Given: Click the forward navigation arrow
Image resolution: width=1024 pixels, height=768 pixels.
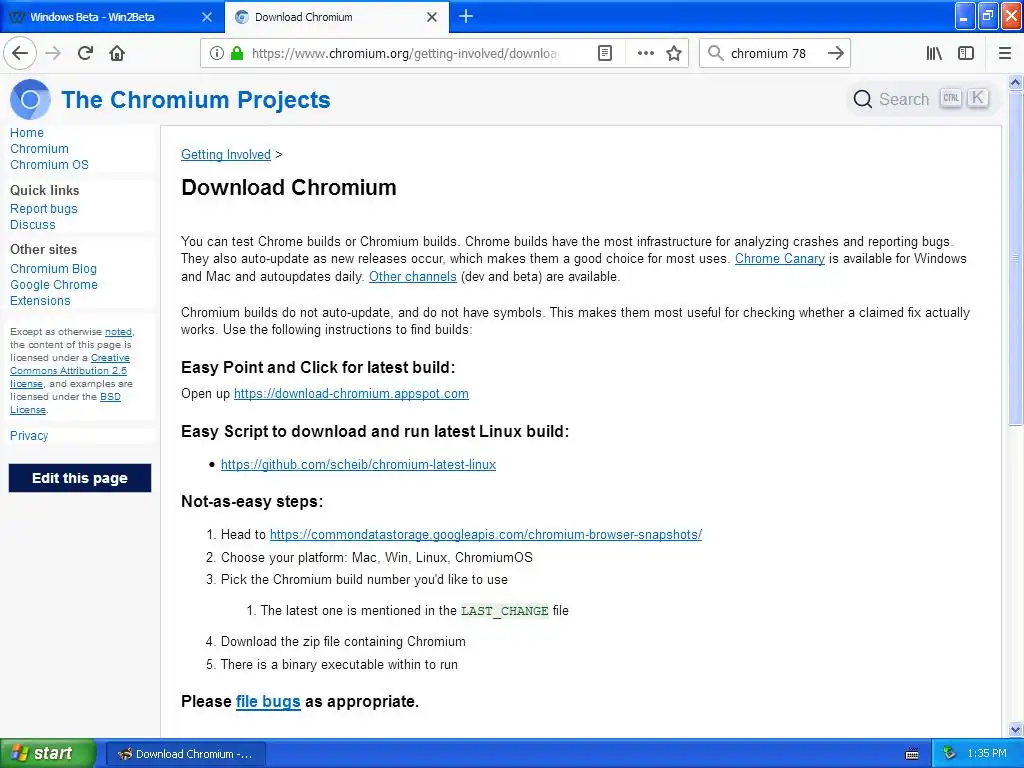Looking at the screenshot, I should pyautogui.click(x=53, y=53).
